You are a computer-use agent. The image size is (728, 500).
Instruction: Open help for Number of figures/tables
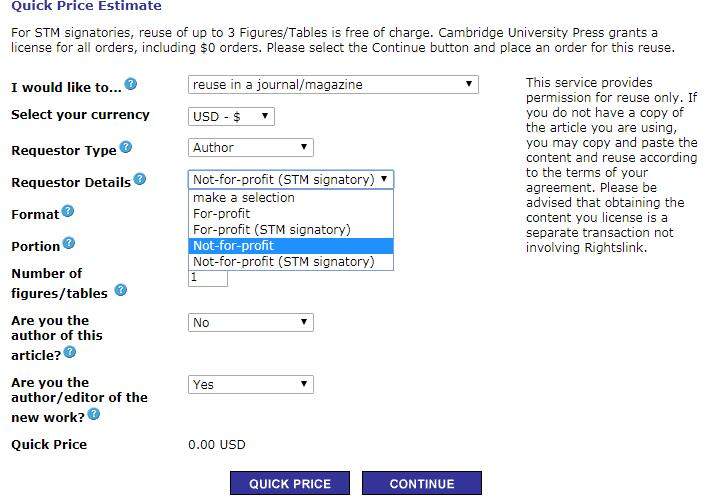120,291
